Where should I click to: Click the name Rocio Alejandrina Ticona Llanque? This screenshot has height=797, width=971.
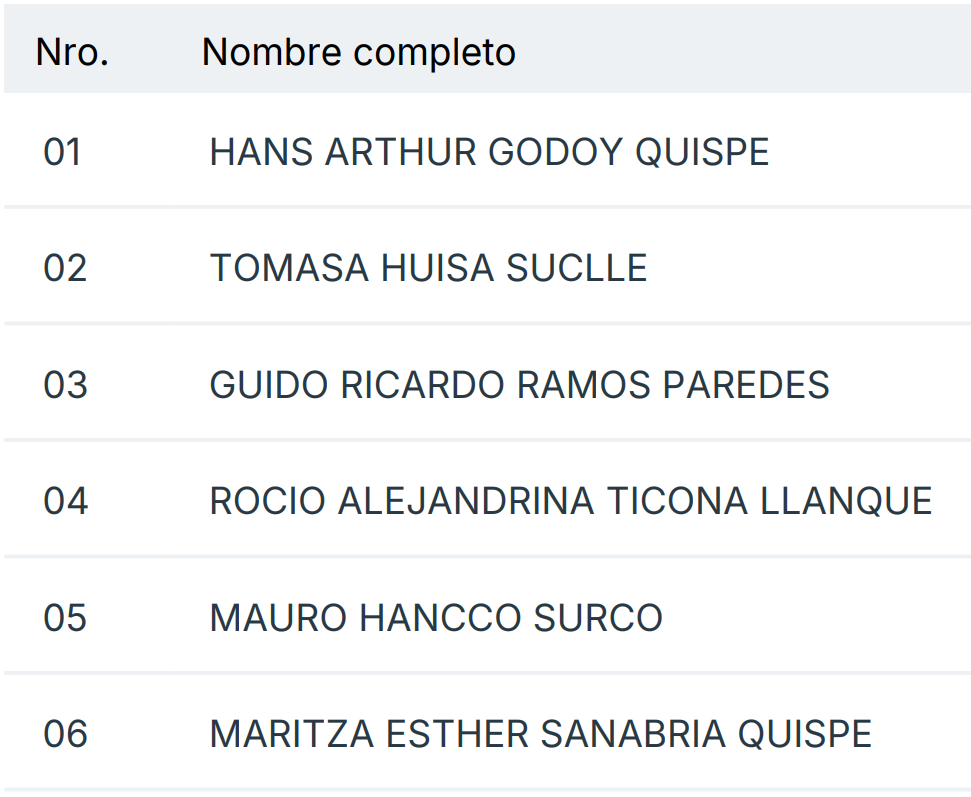tap(570, 502)
